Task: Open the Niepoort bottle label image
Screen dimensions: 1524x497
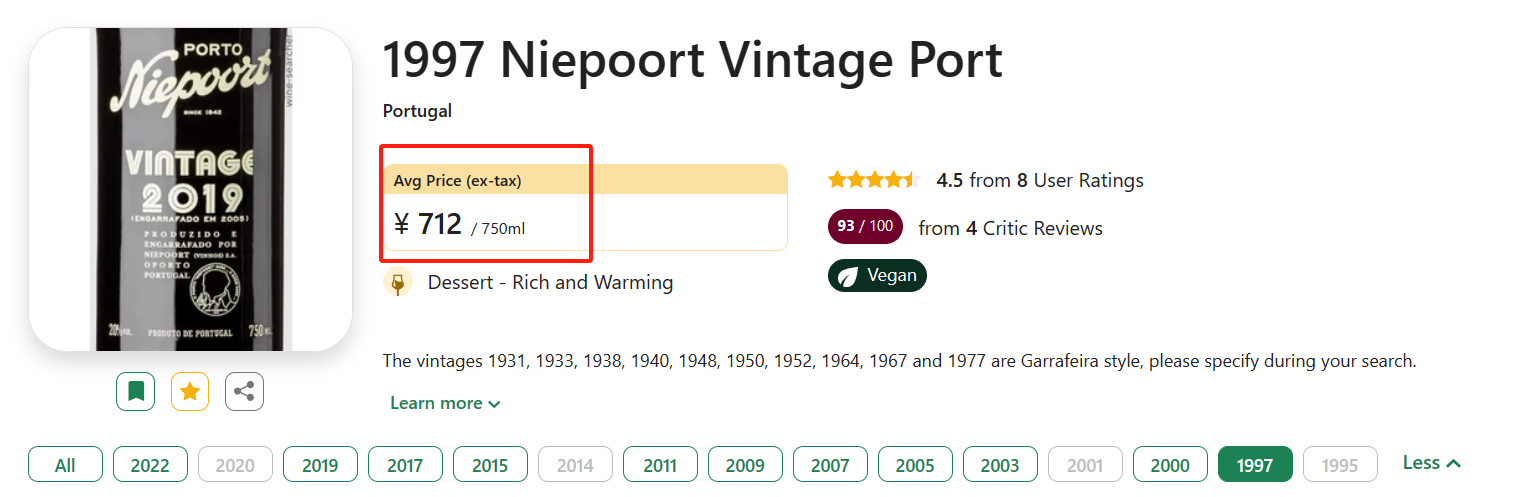Action: coord(190,189)
